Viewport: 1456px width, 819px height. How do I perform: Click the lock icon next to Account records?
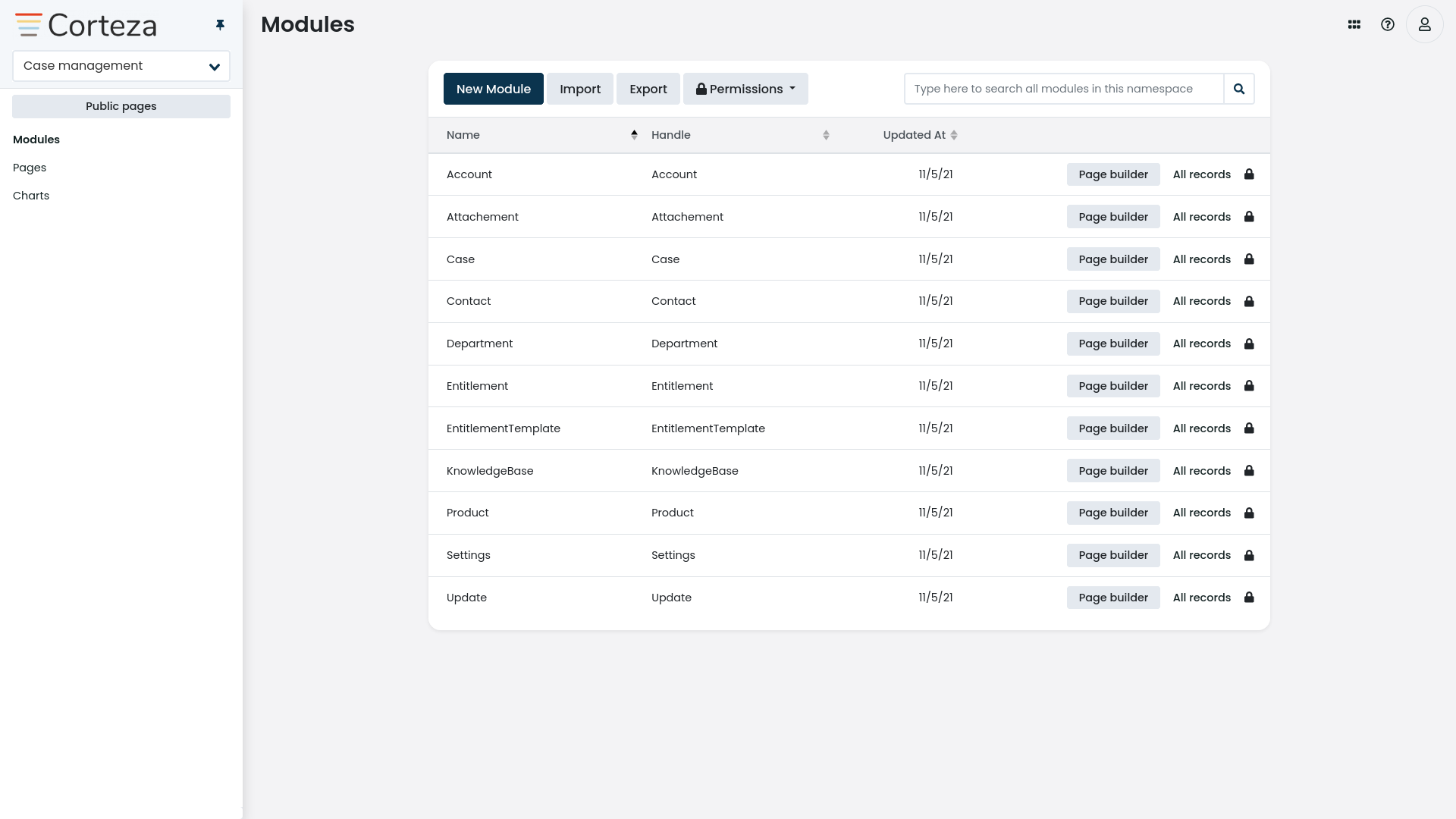pos(1249,174)
